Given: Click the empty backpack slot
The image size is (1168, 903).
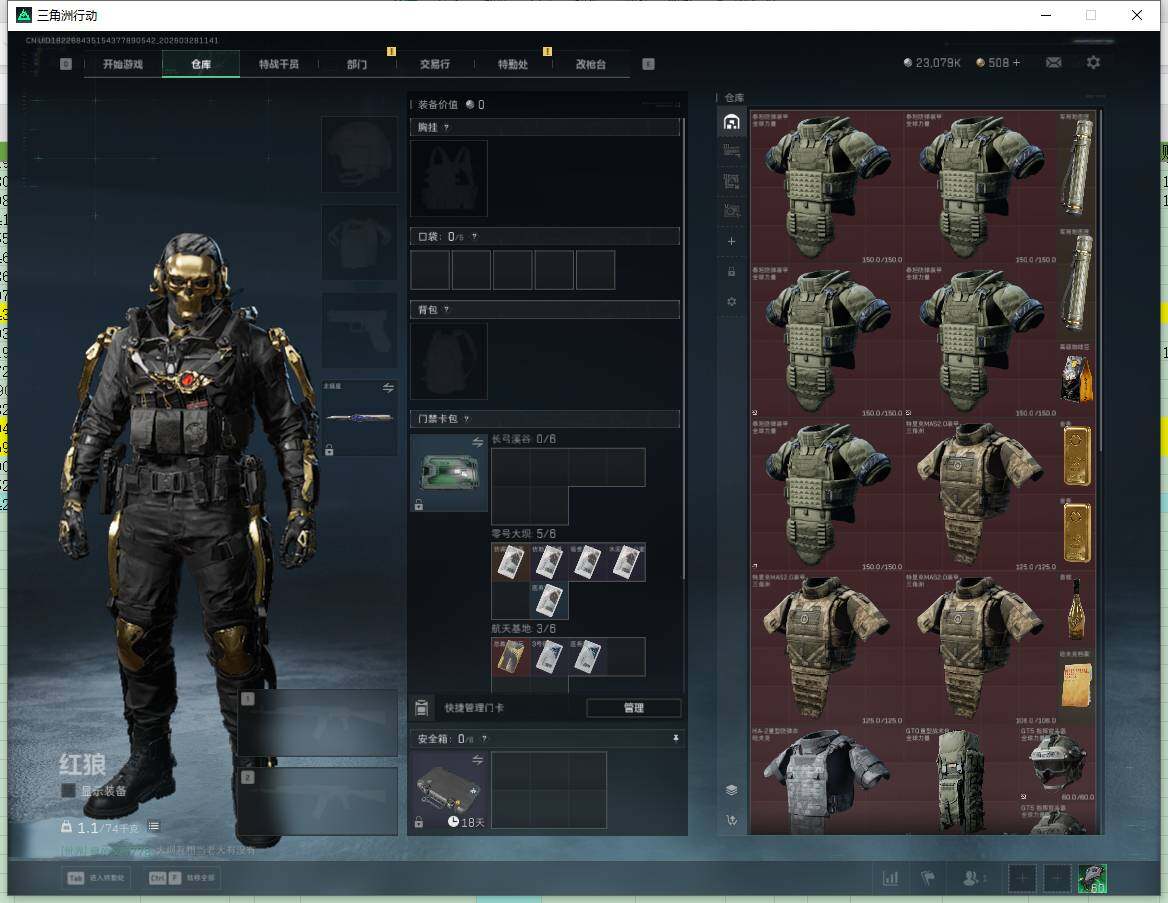Looking at the screenshot, I should 448,361.
